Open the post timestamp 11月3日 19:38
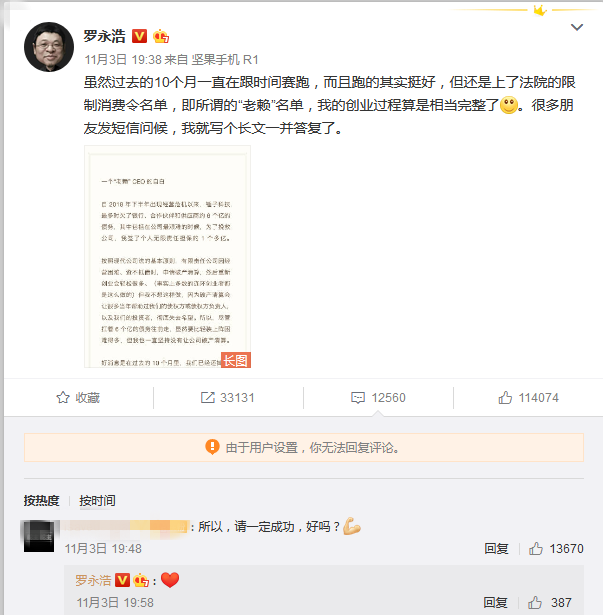Image resolution: width=603 pixels, height=615 pixels. pos(123,60)
